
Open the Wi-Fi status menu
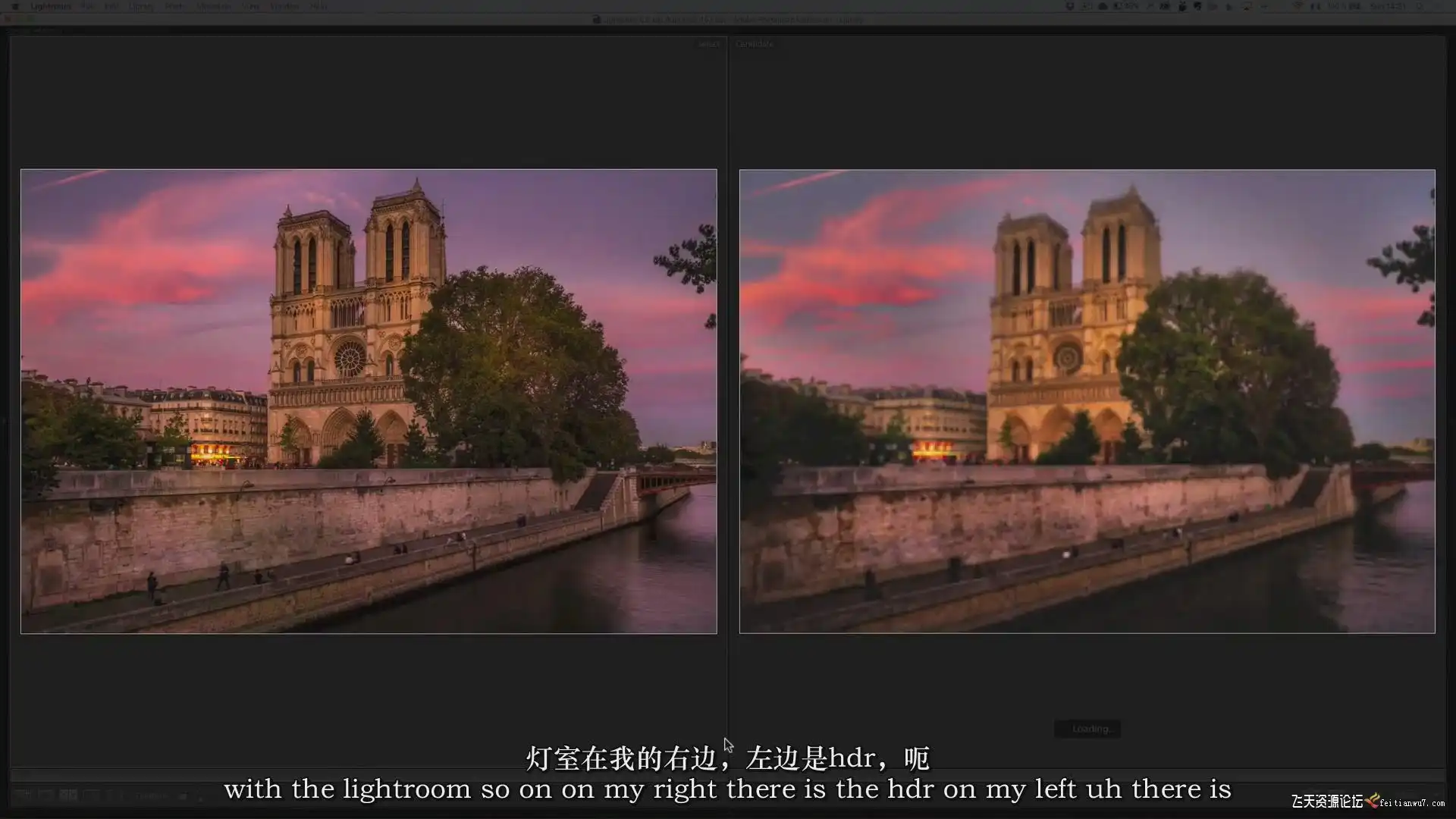tap(1298, 6)
